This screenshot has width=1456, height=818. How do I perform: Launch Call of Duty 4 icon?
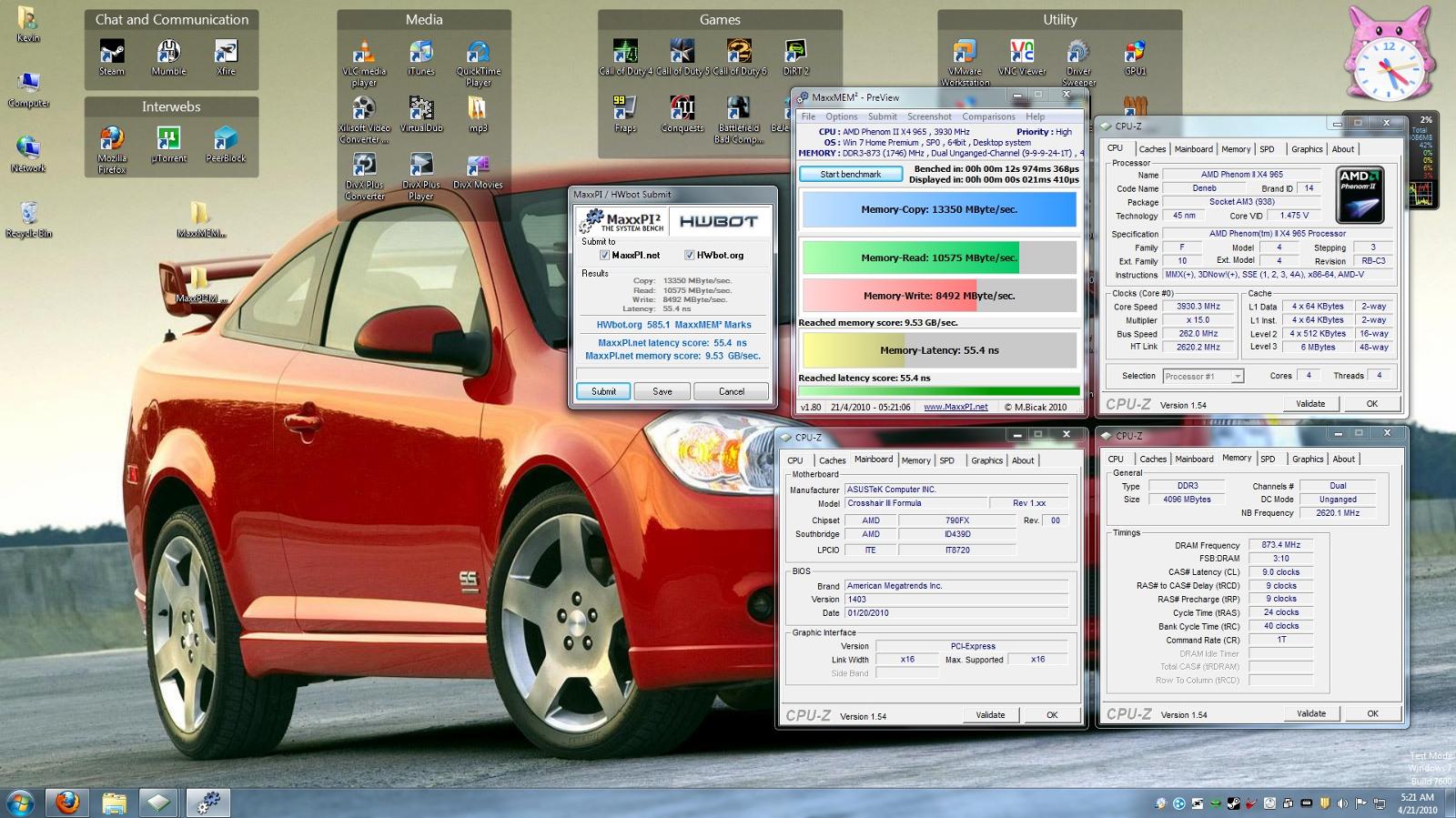click(x=625, y=57)
